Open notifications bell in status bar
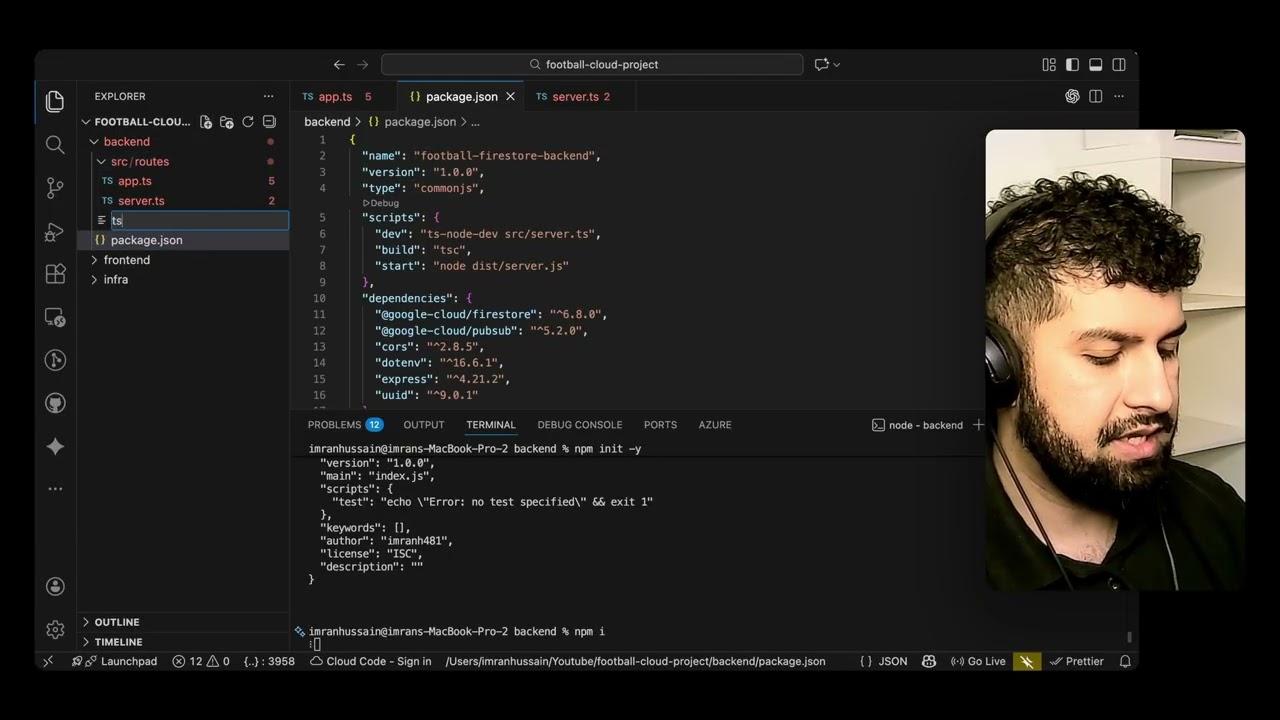The height and width of the screenshot is (720, 1280). (x=1125, y=661)
